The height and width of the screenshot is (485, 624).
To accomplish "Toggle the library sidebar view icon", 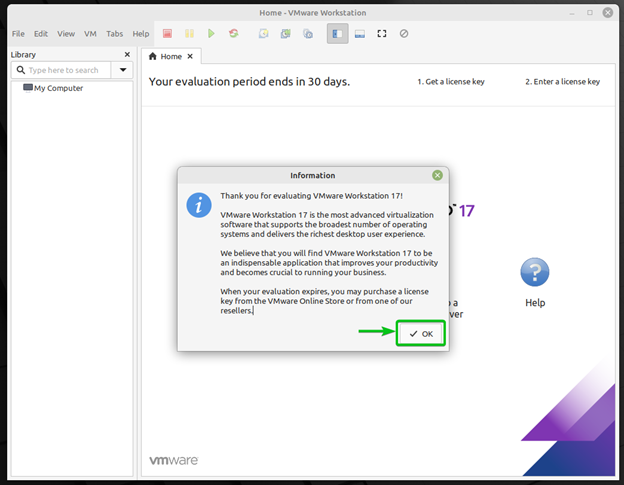I will (x=337, y=33).
